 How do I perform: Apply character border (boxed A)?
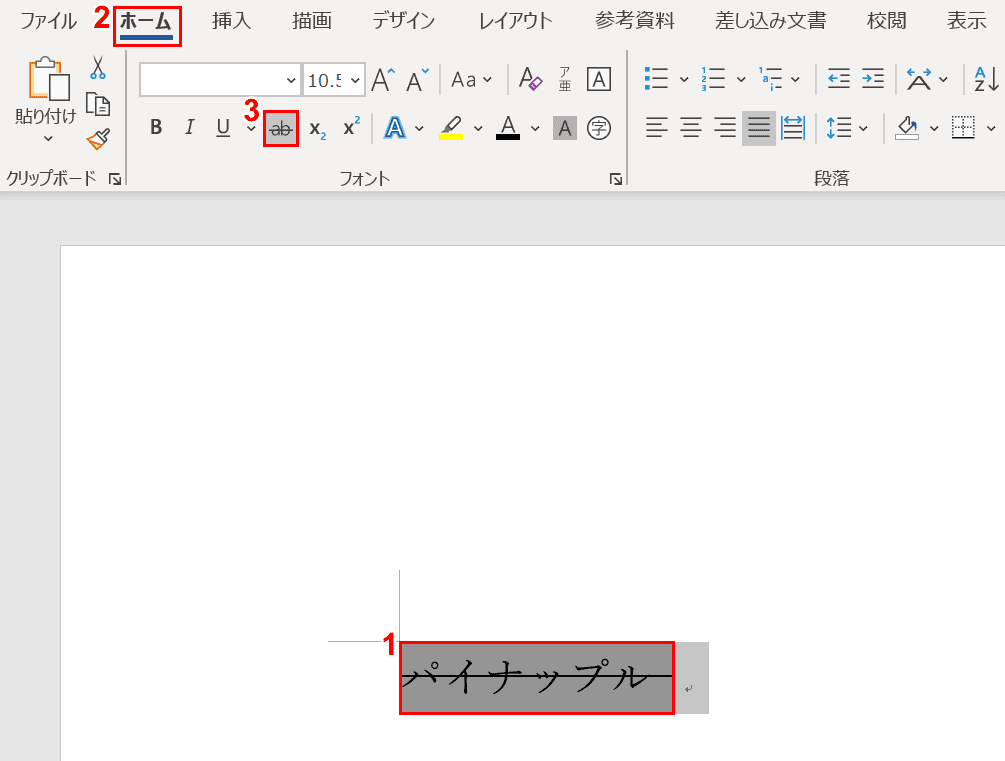[x=599, y=79]
